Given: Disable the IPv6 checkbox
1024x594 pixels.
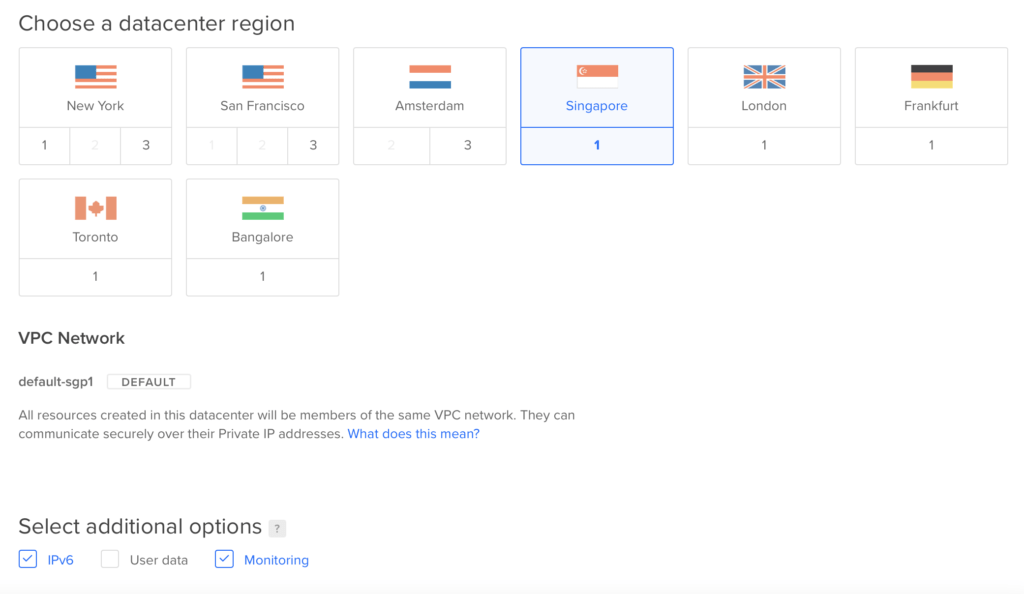Looking at the screenshot, I should tap(28, 559).
